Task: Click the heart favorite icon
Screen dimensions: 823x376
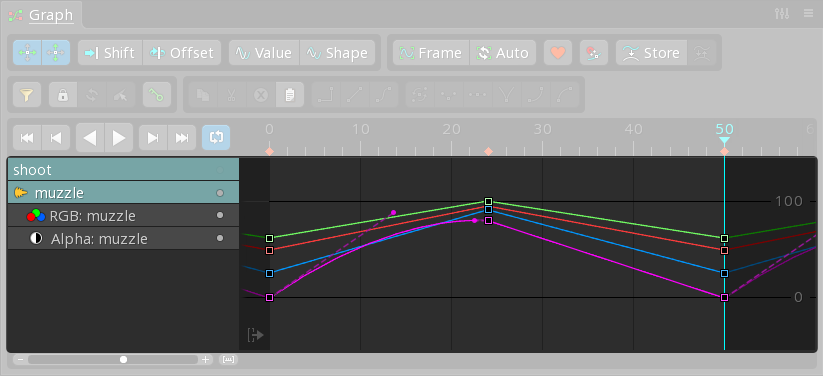Action: click(x=558, y=53)
